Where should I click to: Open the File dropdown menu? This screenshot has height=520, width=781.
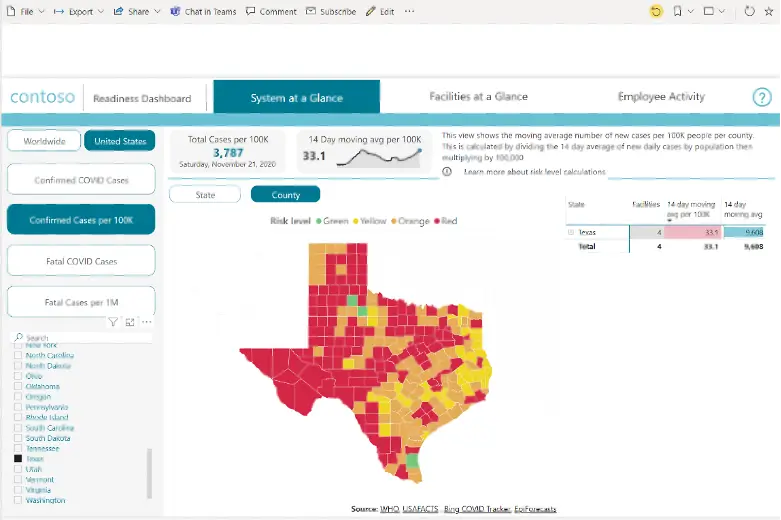point(26,11)
